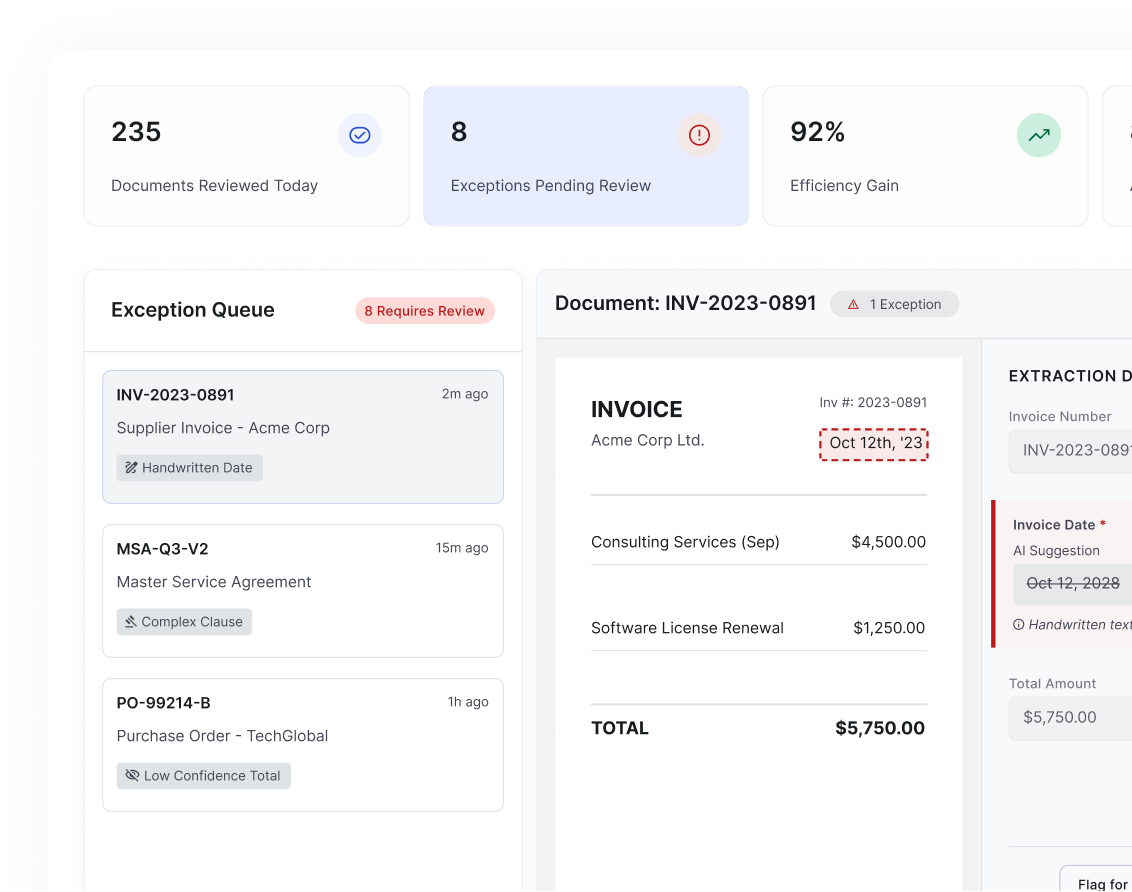Open the MSA-Q3-V2 Master Service Agreement item
The width and height of the screenshot is (1132, 892).
(302, 590)
